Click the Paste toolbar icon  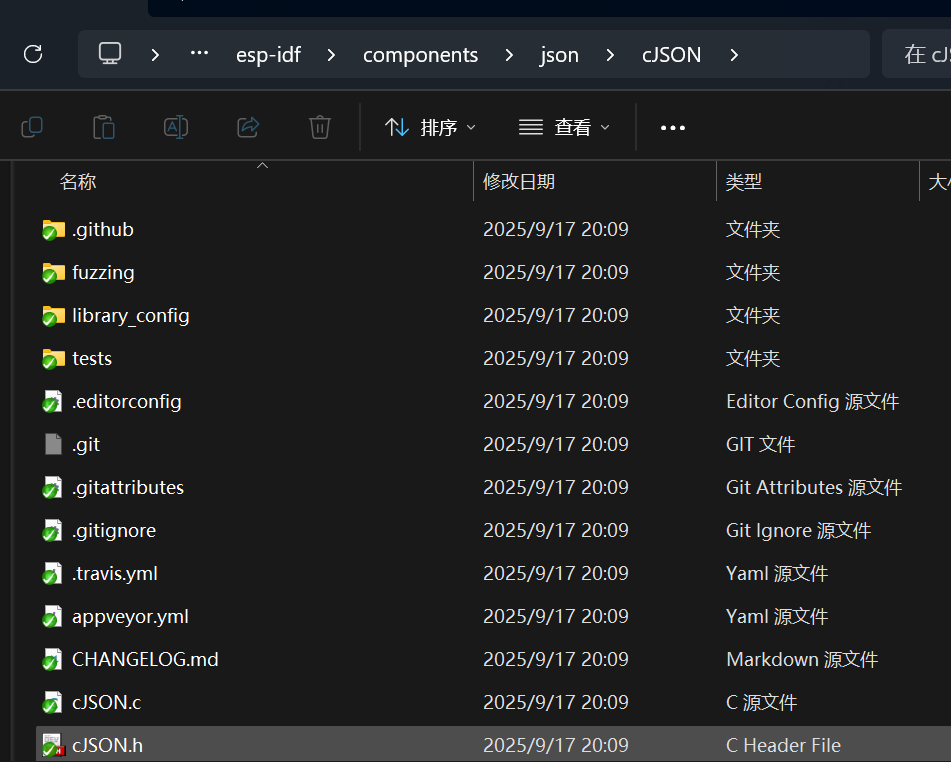[x=104, y=127]
